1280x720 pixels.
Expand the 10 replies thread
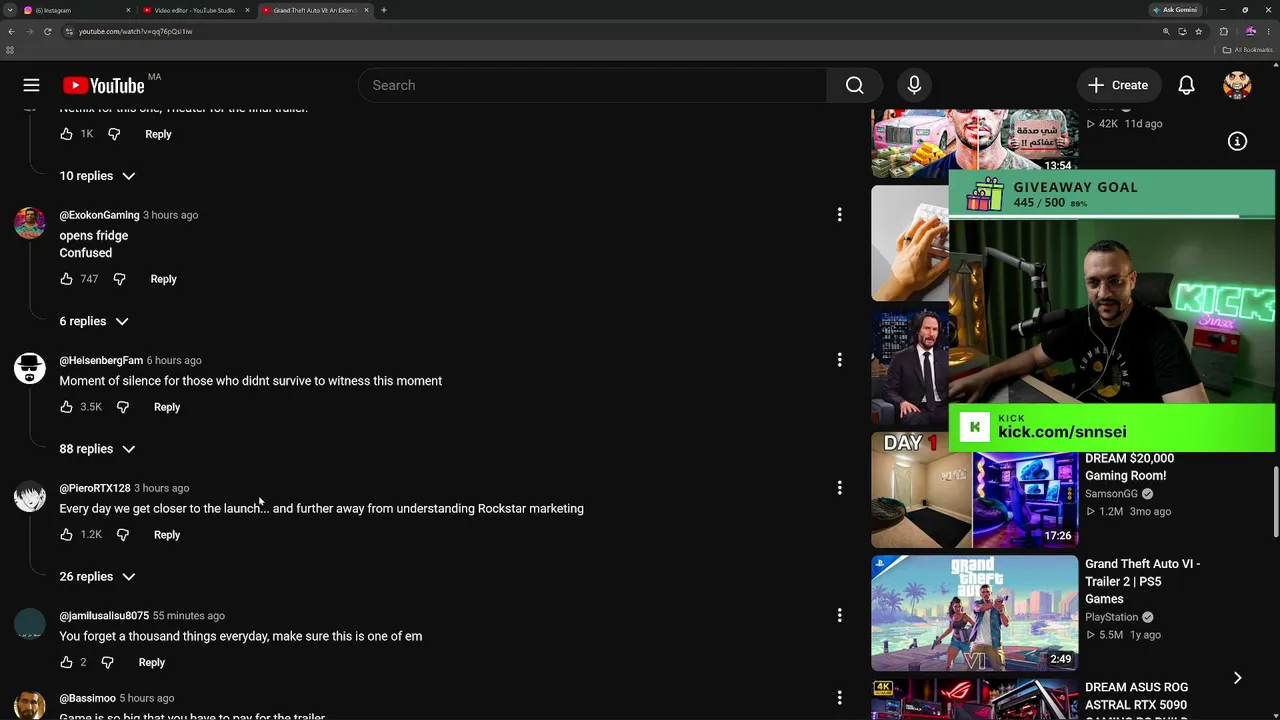[x=97, y=176]
